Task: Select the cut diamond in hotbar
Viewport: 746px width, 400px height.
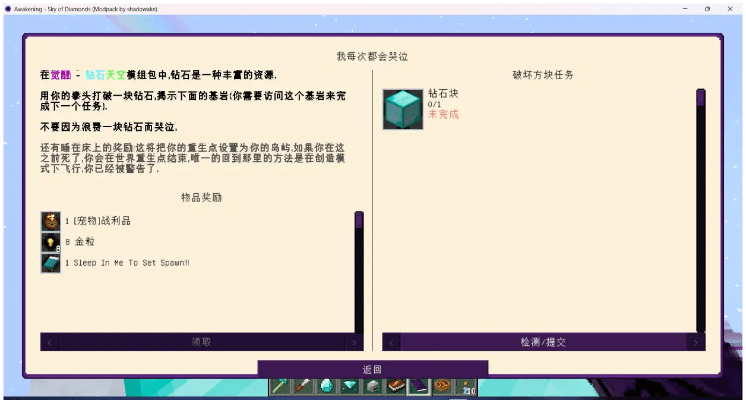Action: point(350,386)
